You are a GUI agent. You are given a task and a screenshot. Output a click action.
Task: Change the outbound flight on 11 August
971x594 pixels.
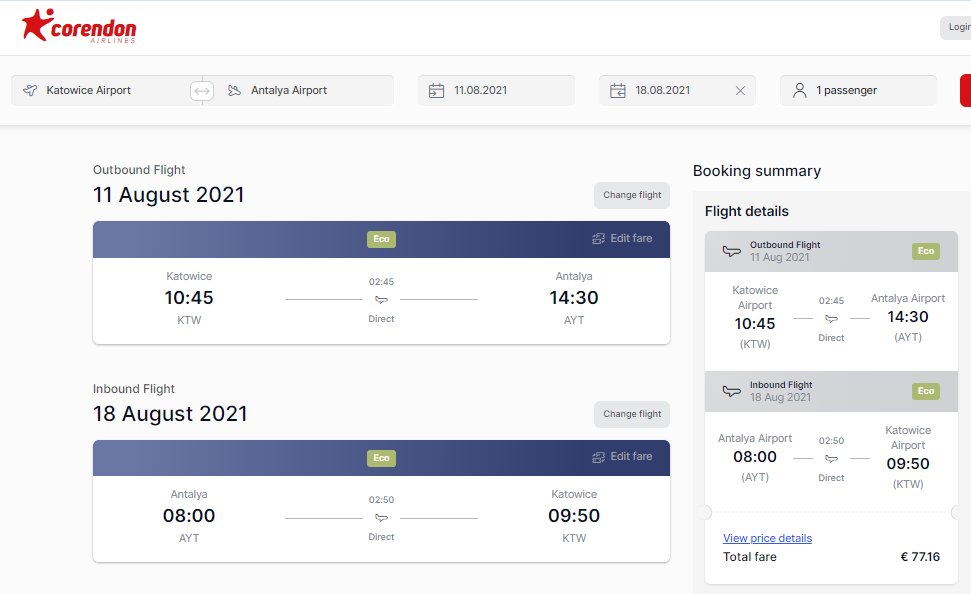(x=632, y=195)
